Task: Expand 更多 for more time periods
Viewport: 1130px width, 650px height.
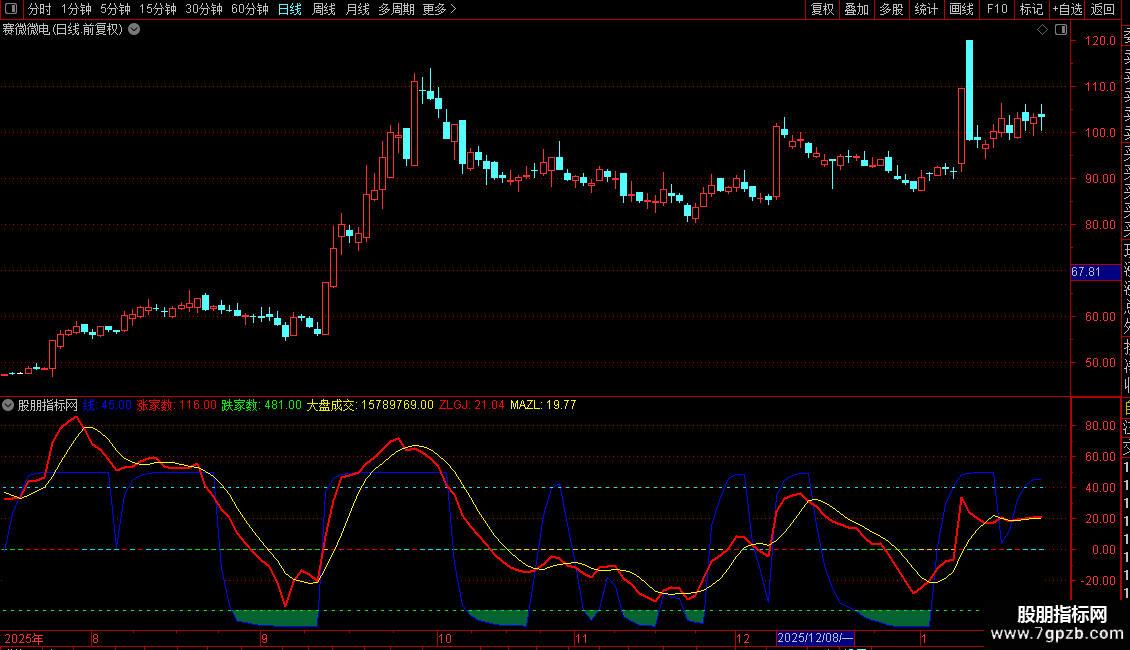Action: [439, 10]
